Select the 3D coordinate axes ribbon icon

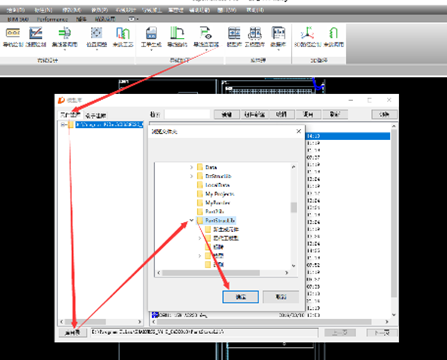click(307, 33)
